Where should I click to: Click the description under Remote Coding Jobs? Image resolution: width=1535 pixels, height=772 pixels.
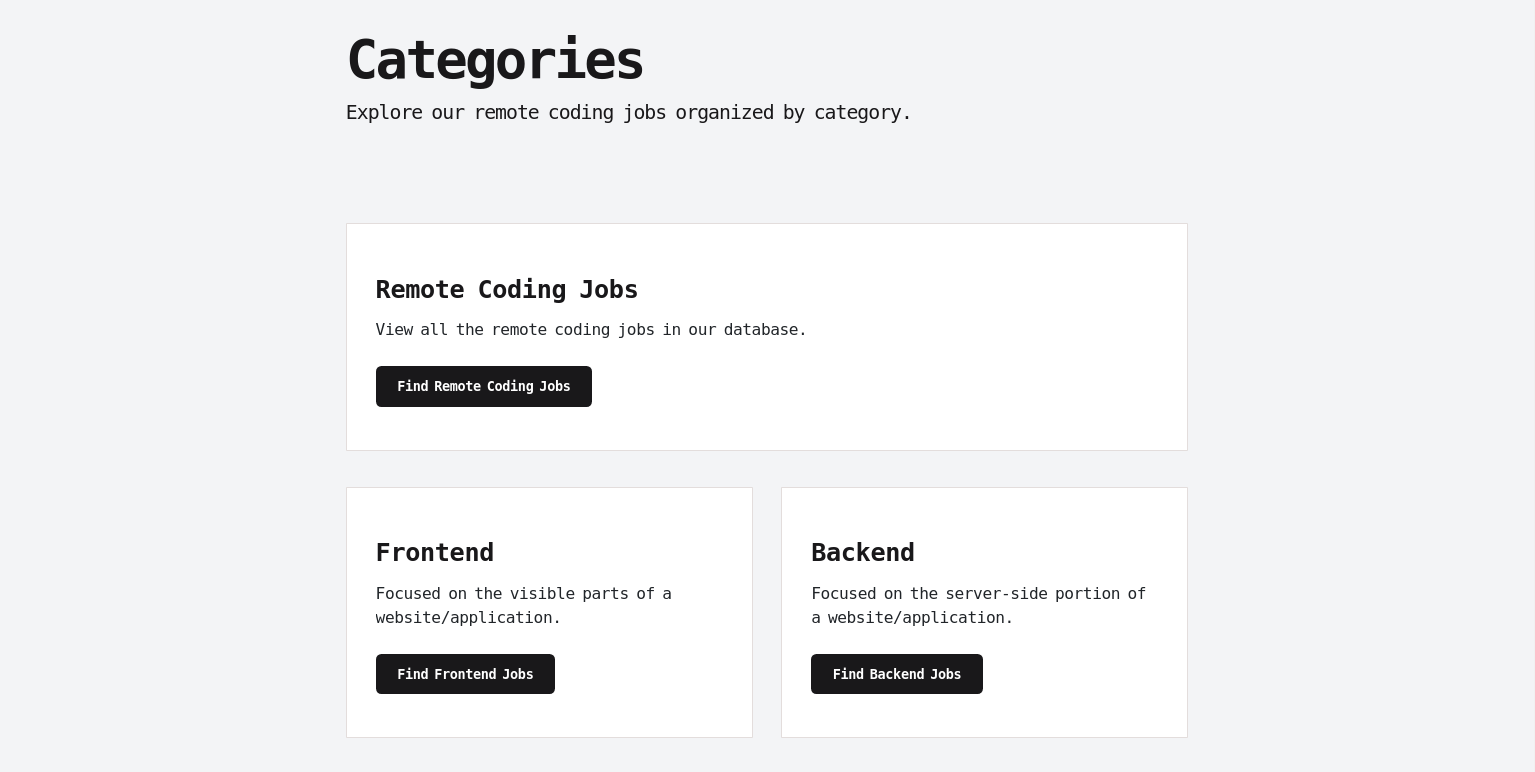coord(591,329)
